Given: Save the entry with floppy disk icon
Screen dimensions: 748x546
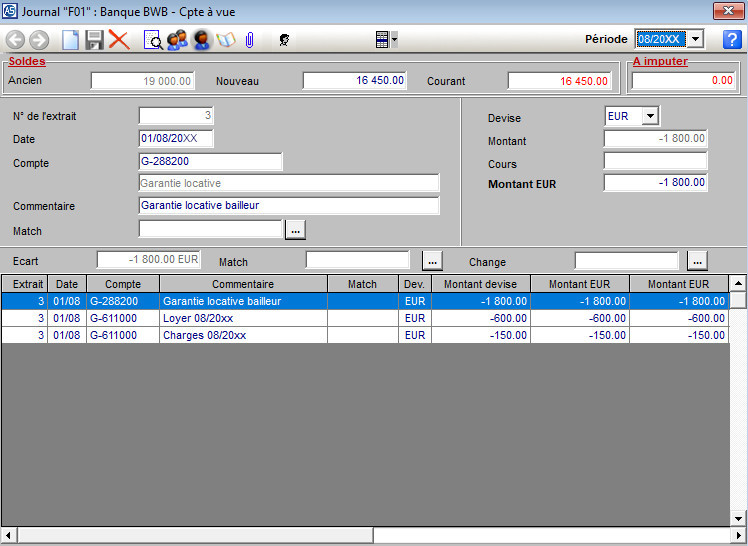Looking at the screenshot, I should point(94,40).
